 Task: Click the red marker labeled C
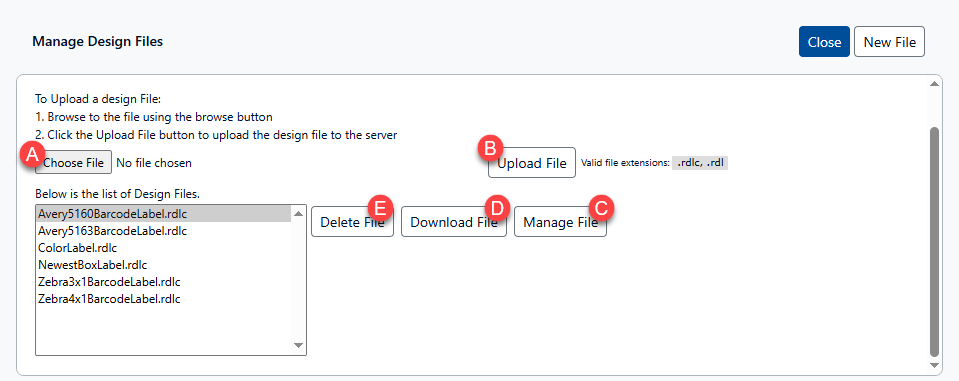coord(601,208)
